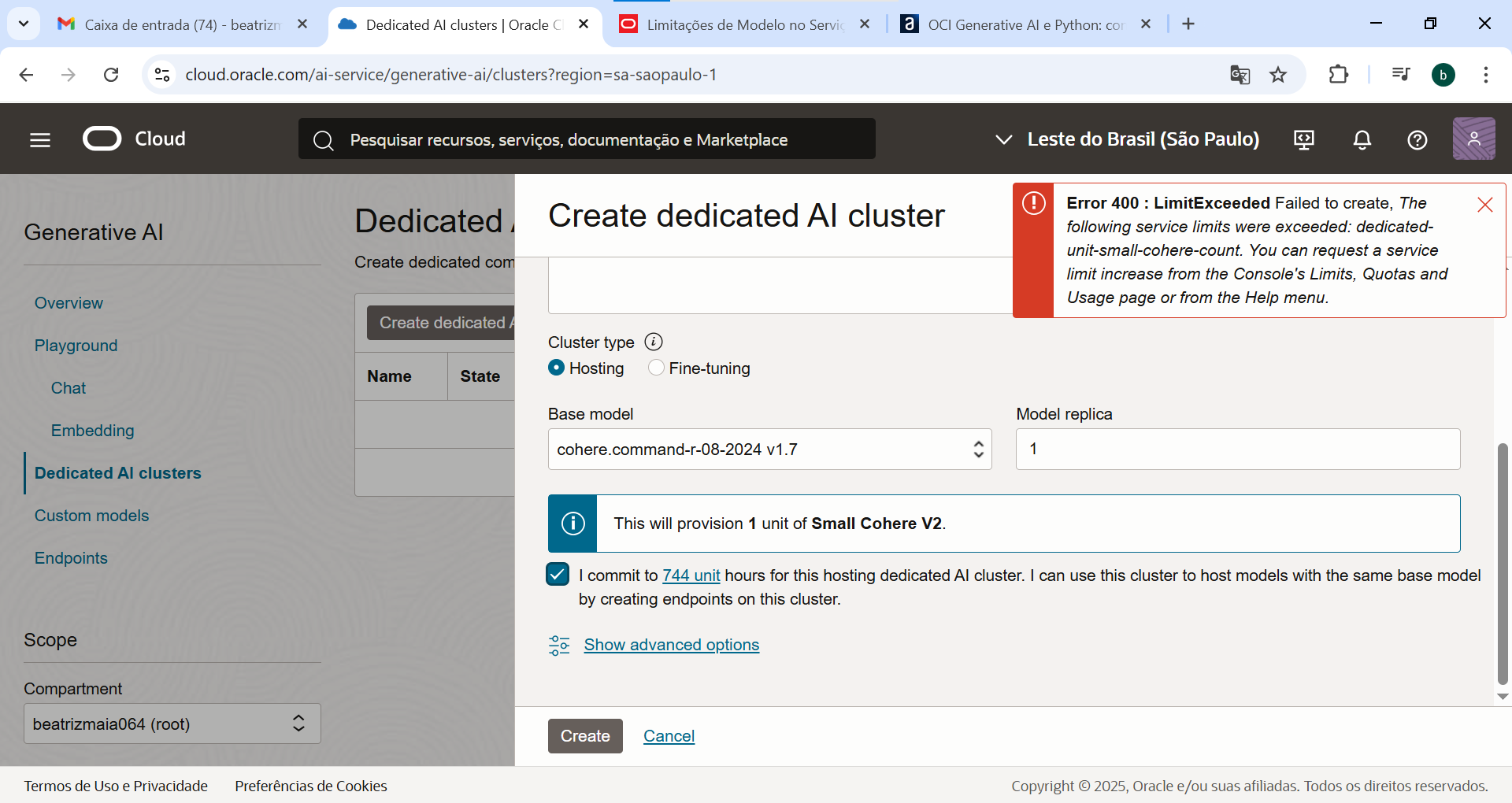1512x803 pixels.
Task: Toggle the 744 unit hours commitment checkbox
Action: click(x=558, y=575)
